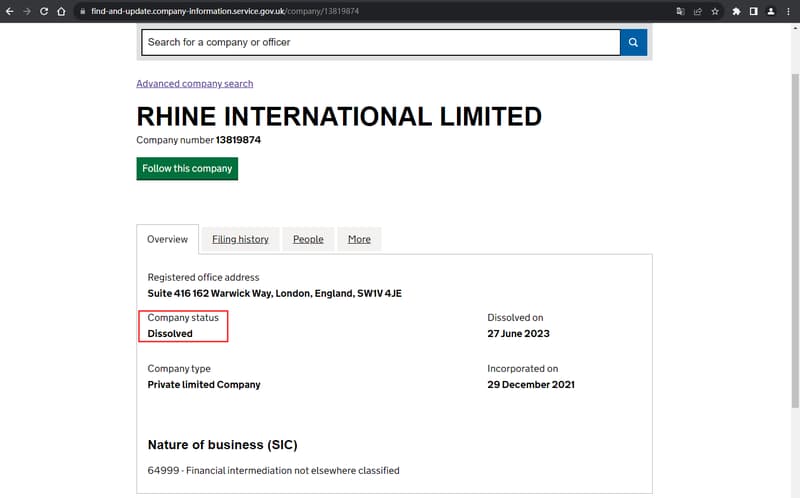Select the Overview tab
The width and height of the screenshot is (800, 498).
[x=167, y=239]
